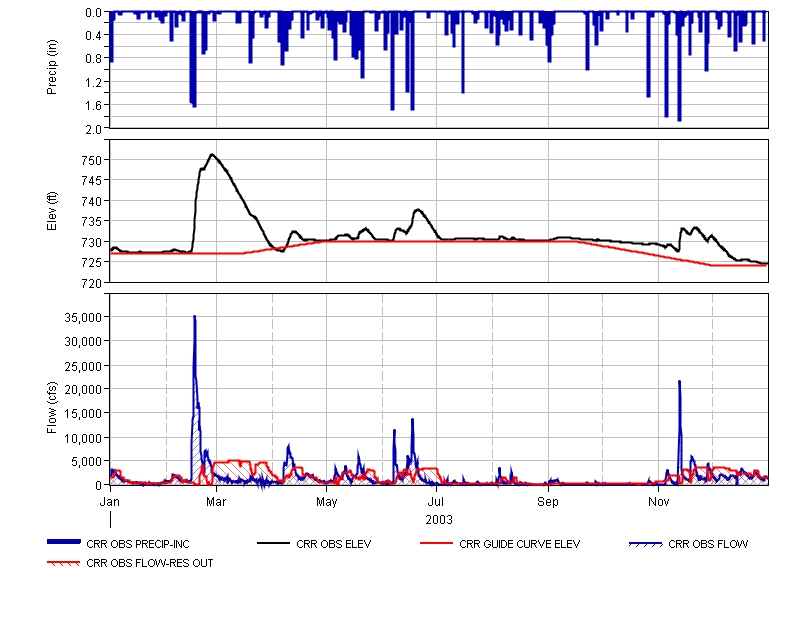The height and width of the screenshot is (627, 800).
Task: Click the May label on the time axis
Action: 327,502
